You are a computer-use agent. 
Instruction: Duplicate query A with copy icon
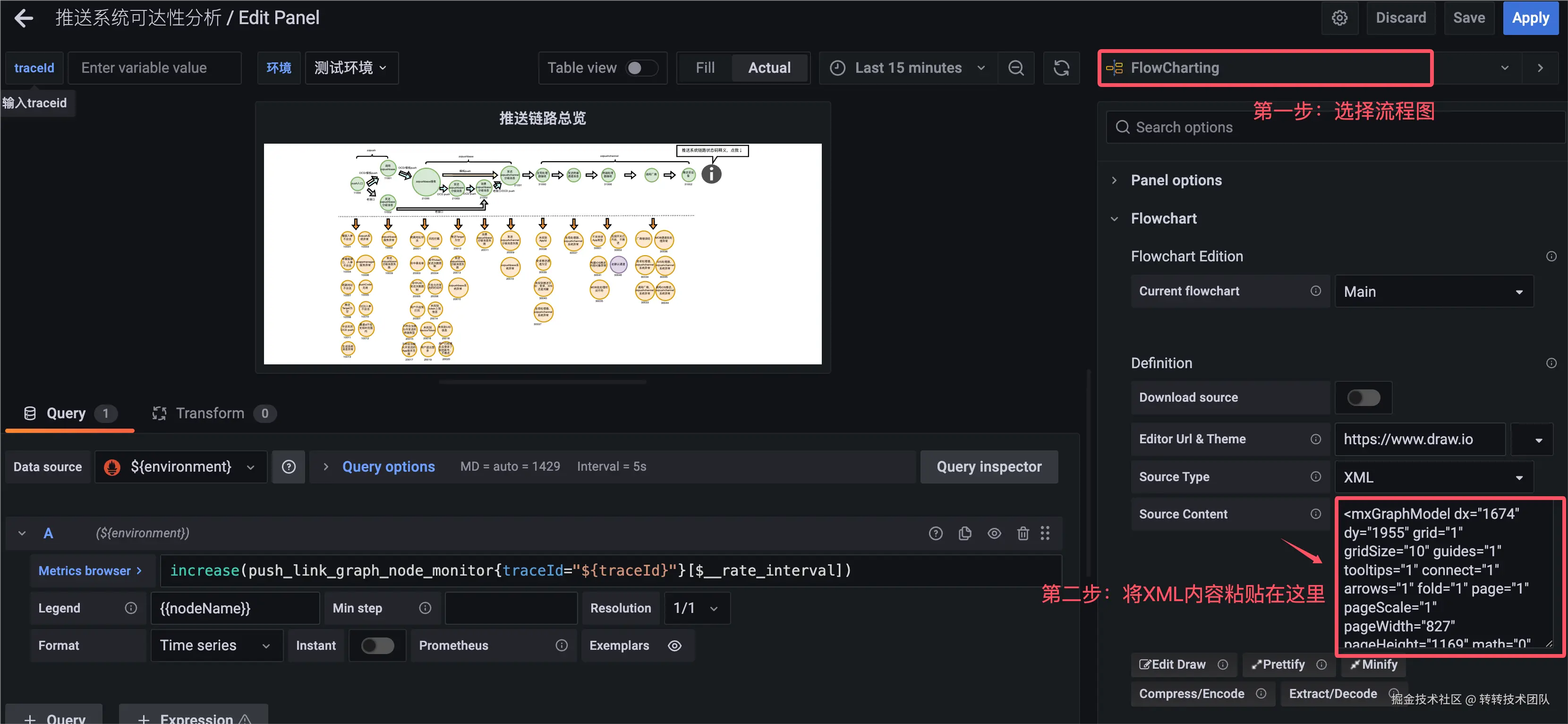[965, 534]
